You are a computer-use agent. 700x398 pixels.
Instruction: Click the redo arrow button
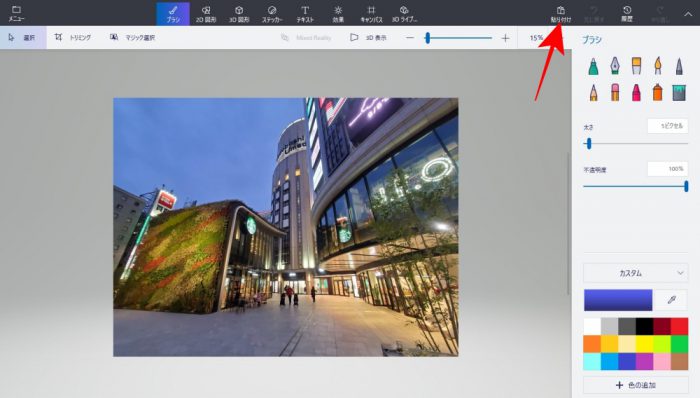point(660,13)
